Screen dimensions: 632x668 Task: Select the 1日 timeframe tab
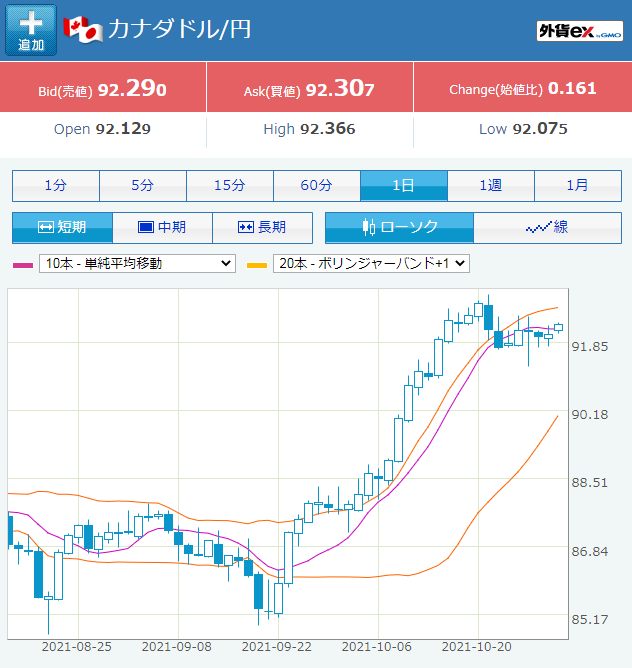coord(404,186)
